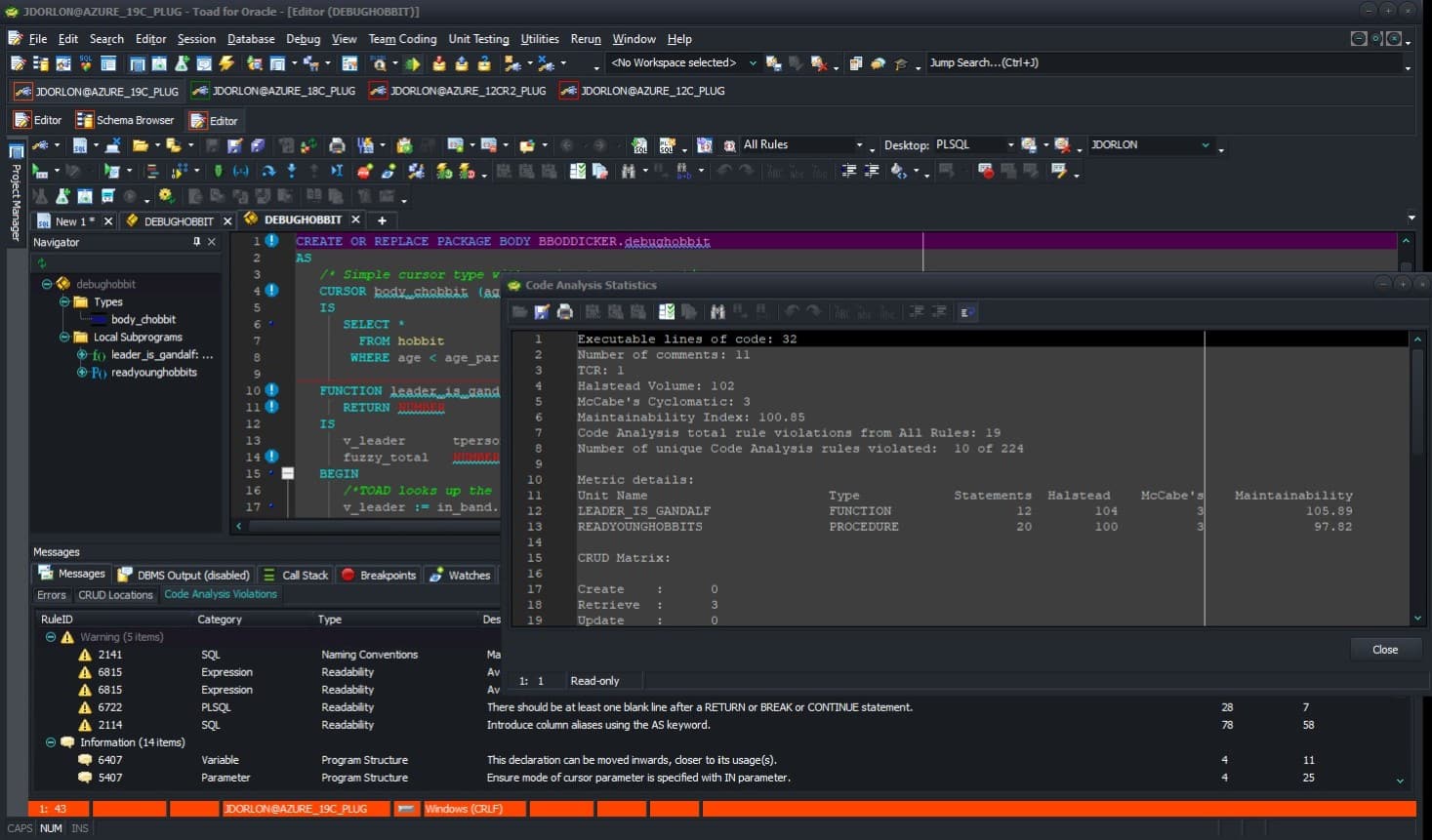This screenshot has height=840, width=1432.
Task: Click the green arrow icon in the main toolbar
Action: pyautogui.click(x=413, y=63)
